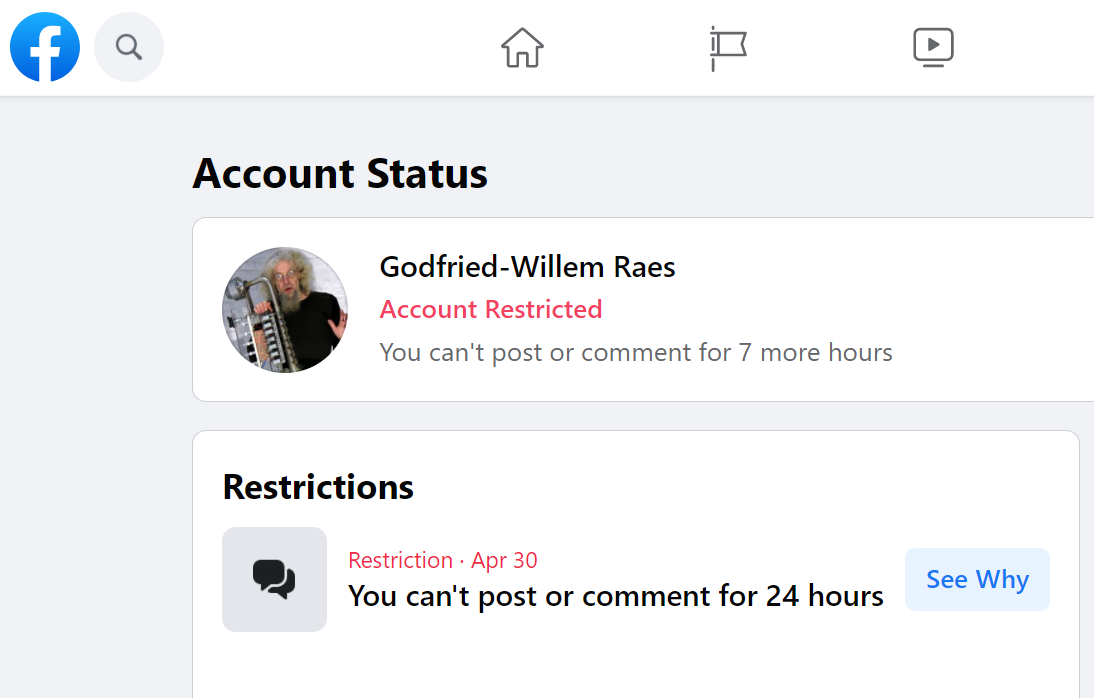Select the Restriction · Apr 30 label
1094x698 pixels.
pos(442,560)
